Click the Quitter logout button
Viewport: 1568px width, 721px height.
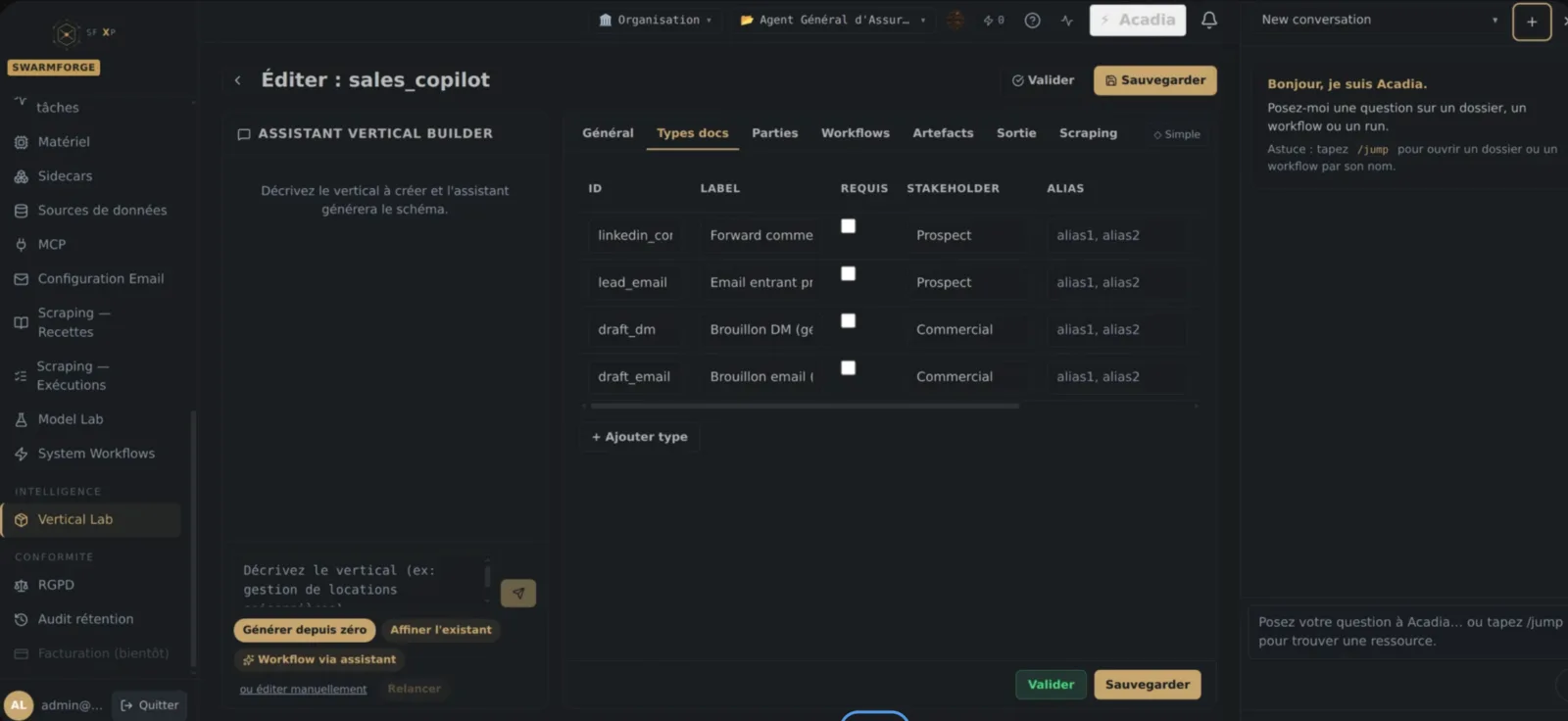(149, 705)
